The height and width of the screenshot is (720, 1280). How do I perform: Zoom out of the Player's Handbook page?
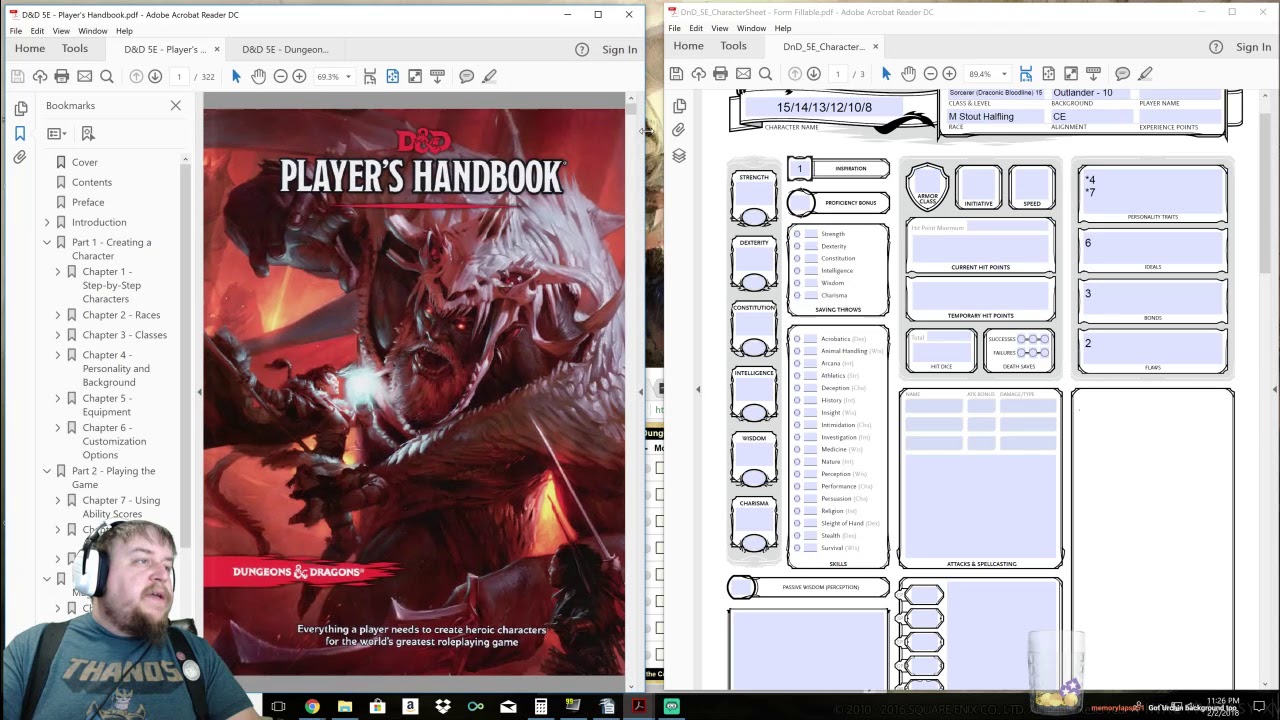point(280,76)
